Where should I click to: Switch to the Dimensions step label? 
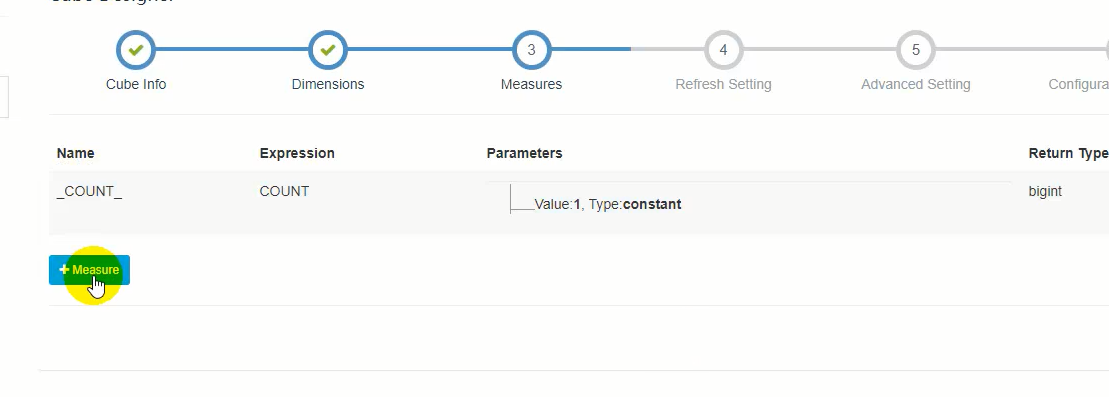click(327, 84)
